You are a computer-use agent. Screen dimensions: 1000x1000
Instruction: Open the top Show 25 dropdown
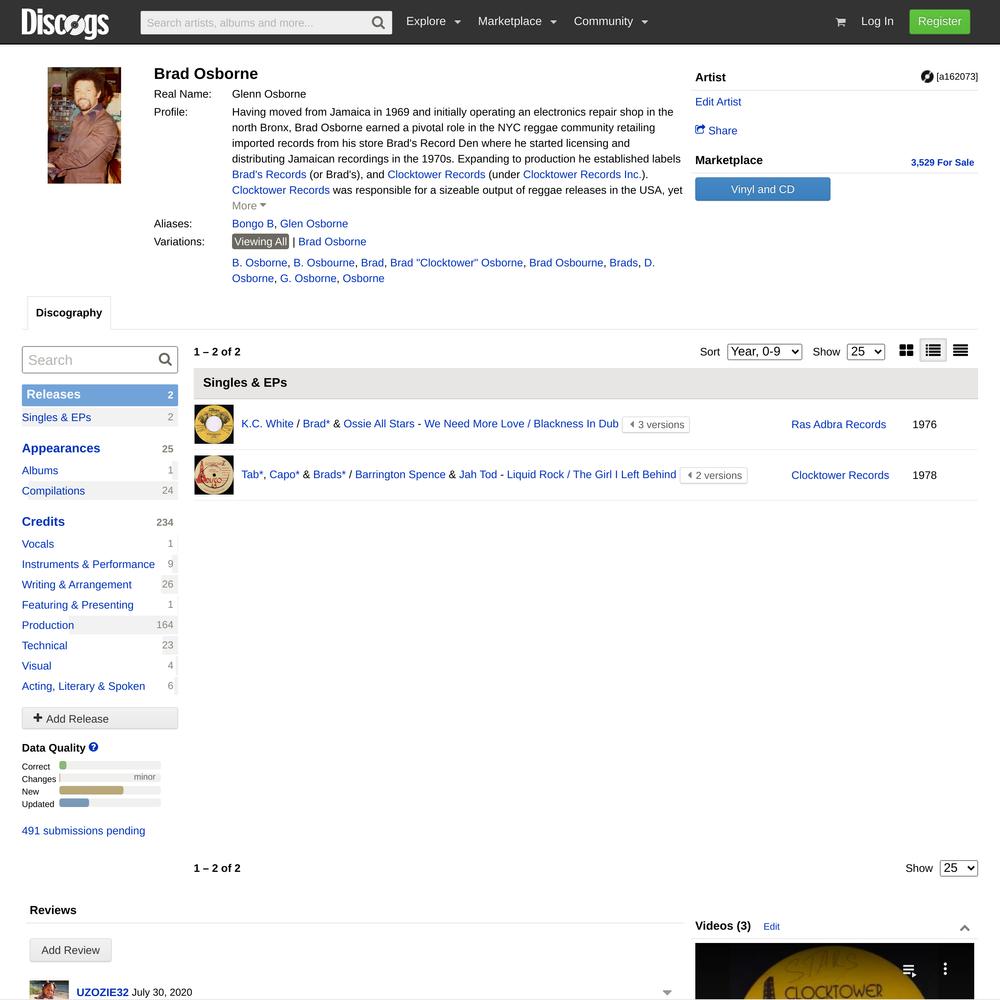tap(865, 351)
